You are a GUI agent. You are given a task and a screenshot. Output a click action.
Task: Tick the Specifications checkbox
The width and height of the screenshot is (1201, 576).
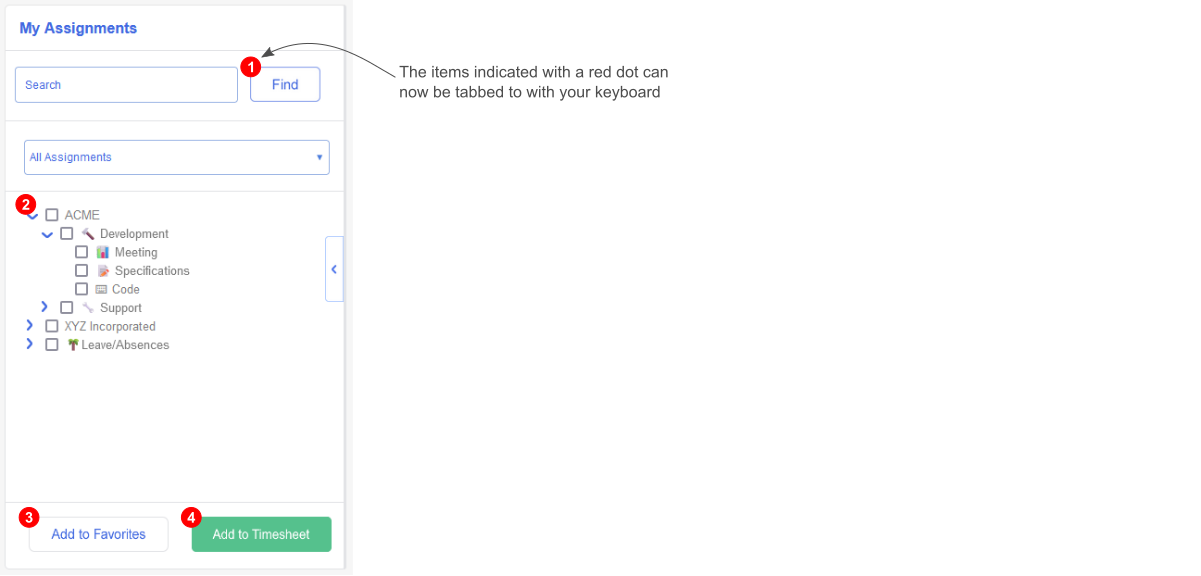[82, 271]
